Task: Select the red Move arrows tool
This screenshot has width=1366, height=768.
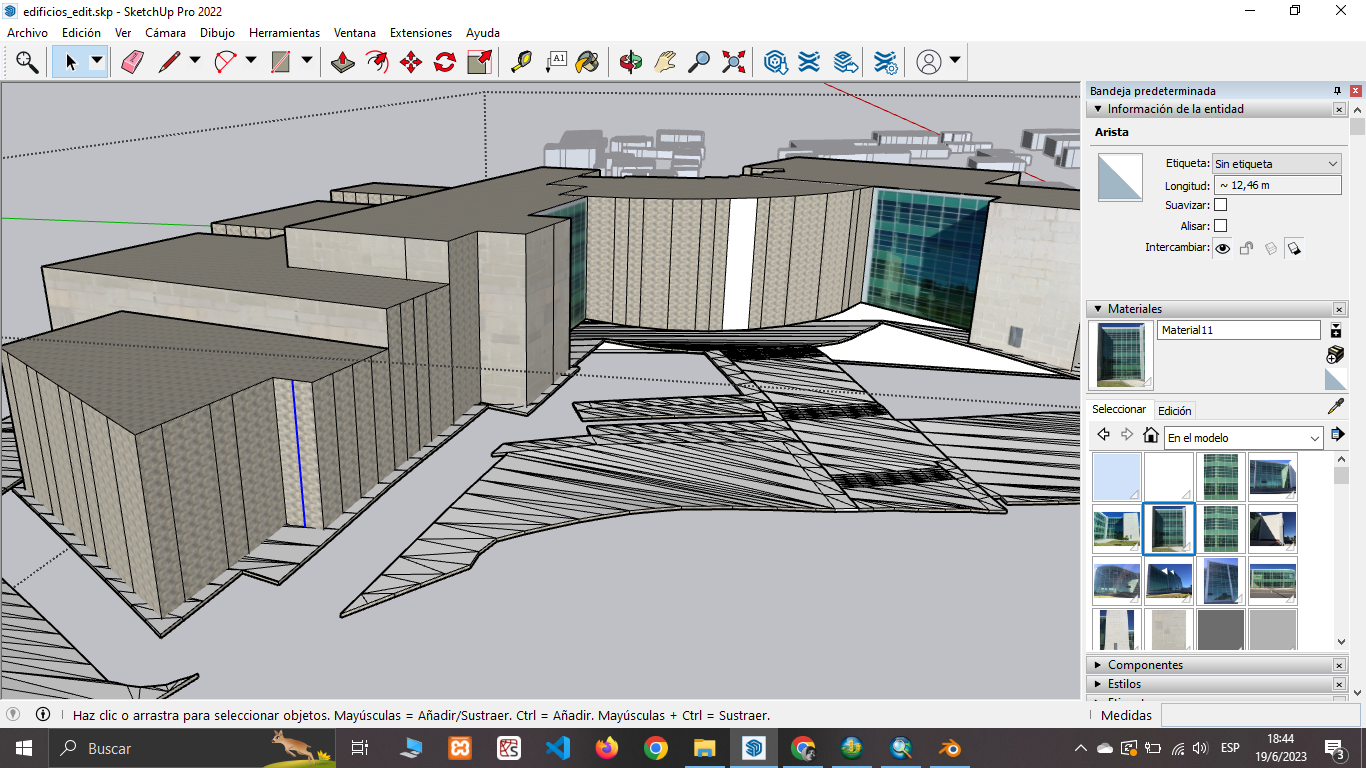Action: (x=411, y=62)
